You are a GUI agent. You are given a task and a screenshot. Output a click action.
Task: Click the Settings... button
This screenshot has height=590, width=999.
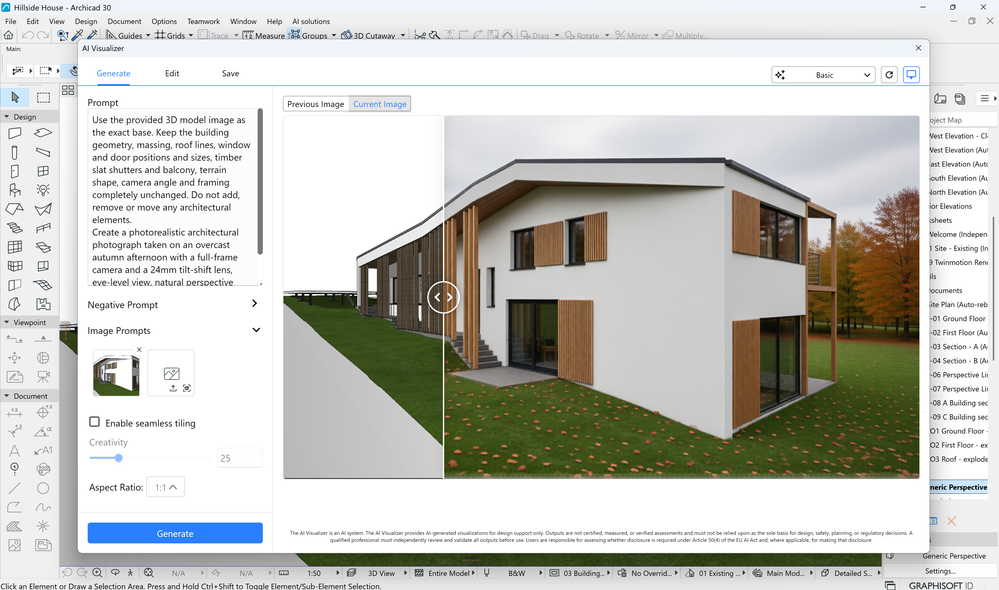[940, 571]
